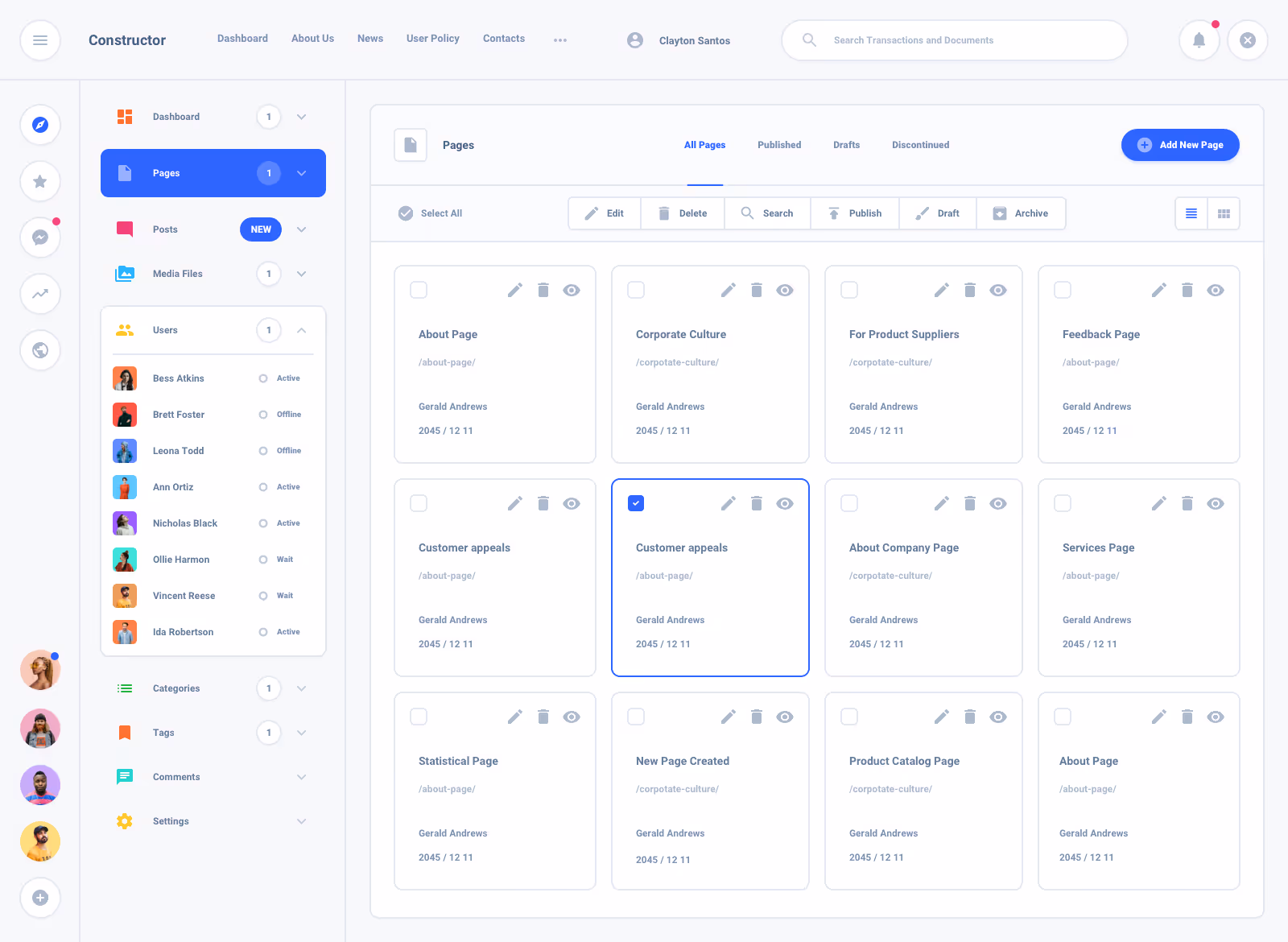Switch to grid view layout

pos(1224,213)
